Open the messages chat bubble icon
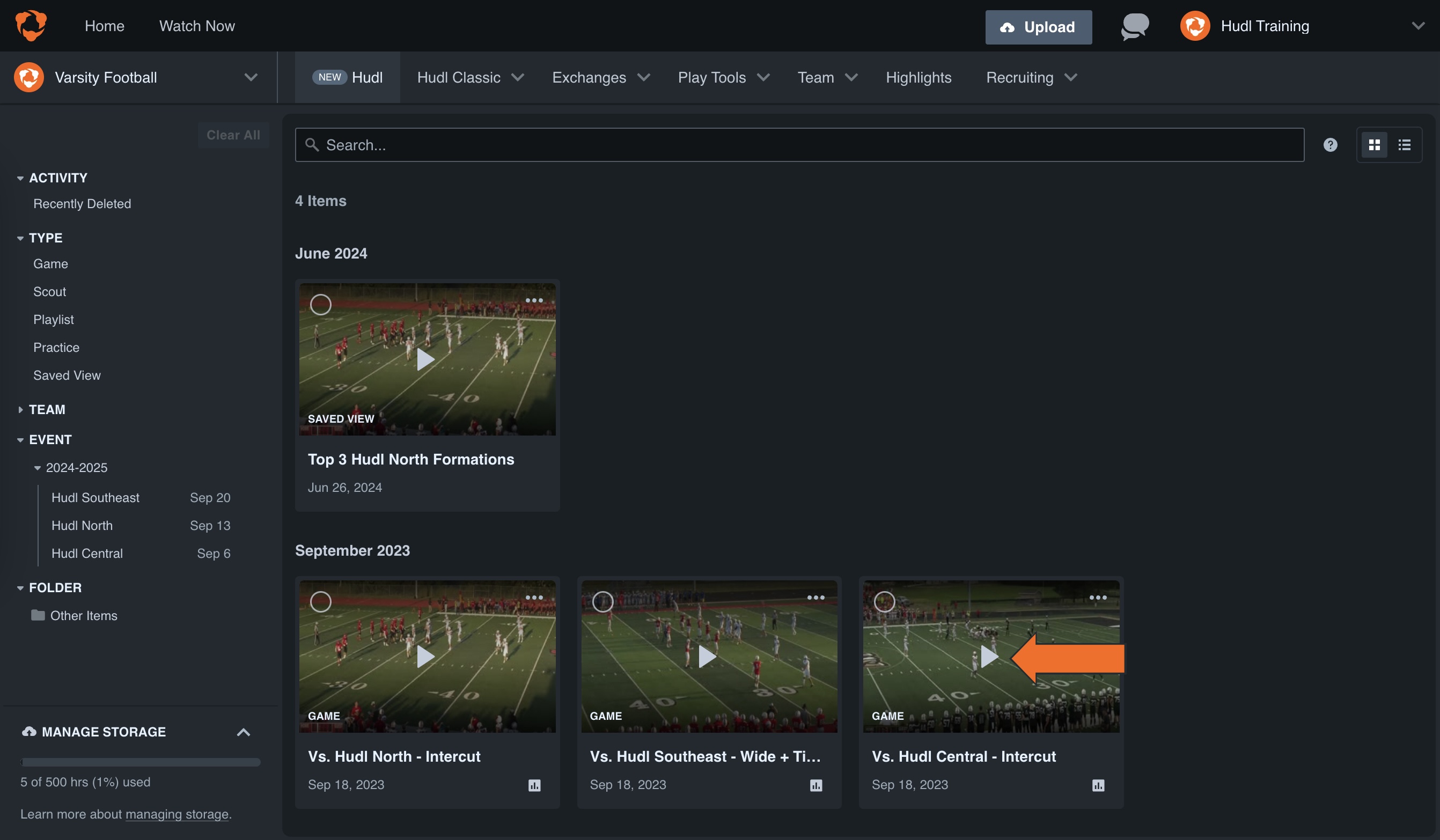The image size is (1440, 840). (x=1135, y=26)
